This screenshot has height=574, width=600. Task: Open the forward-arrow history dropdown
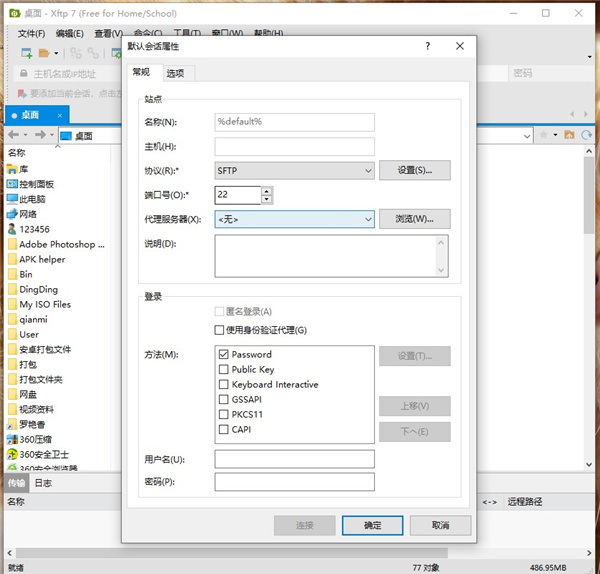(x=52, y=135)
